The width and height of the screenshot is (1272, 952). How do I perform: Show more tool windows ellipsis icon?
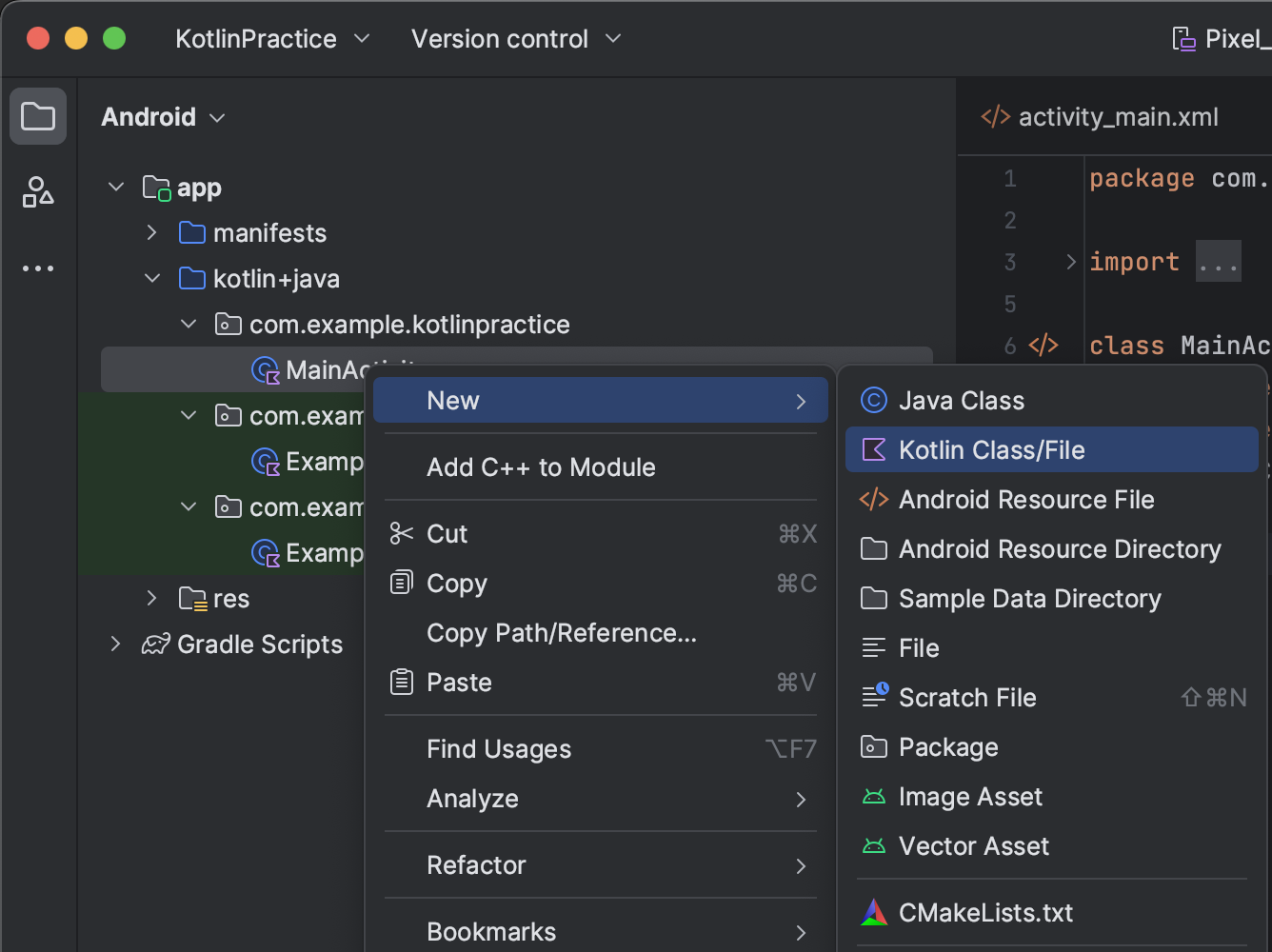[x=38, y=268]
